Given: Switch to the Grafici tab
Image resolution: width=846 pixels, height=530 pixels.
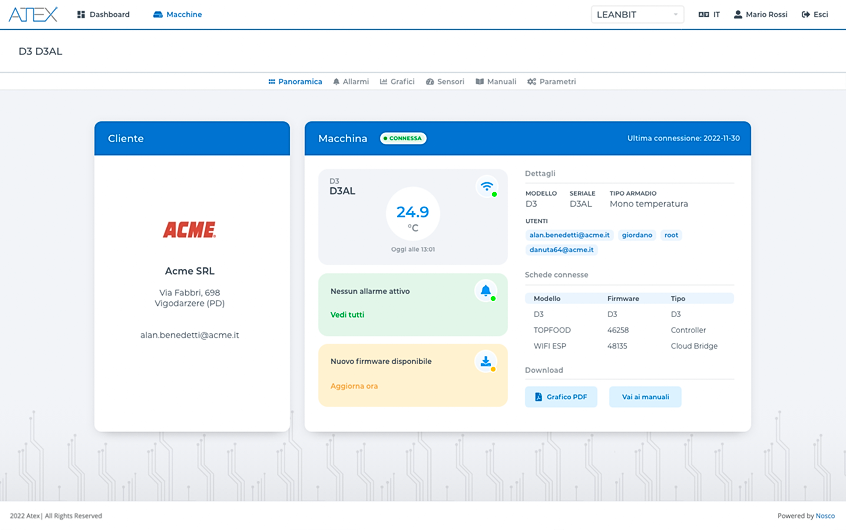Looking at the screenshot, I should pos(397,81).
